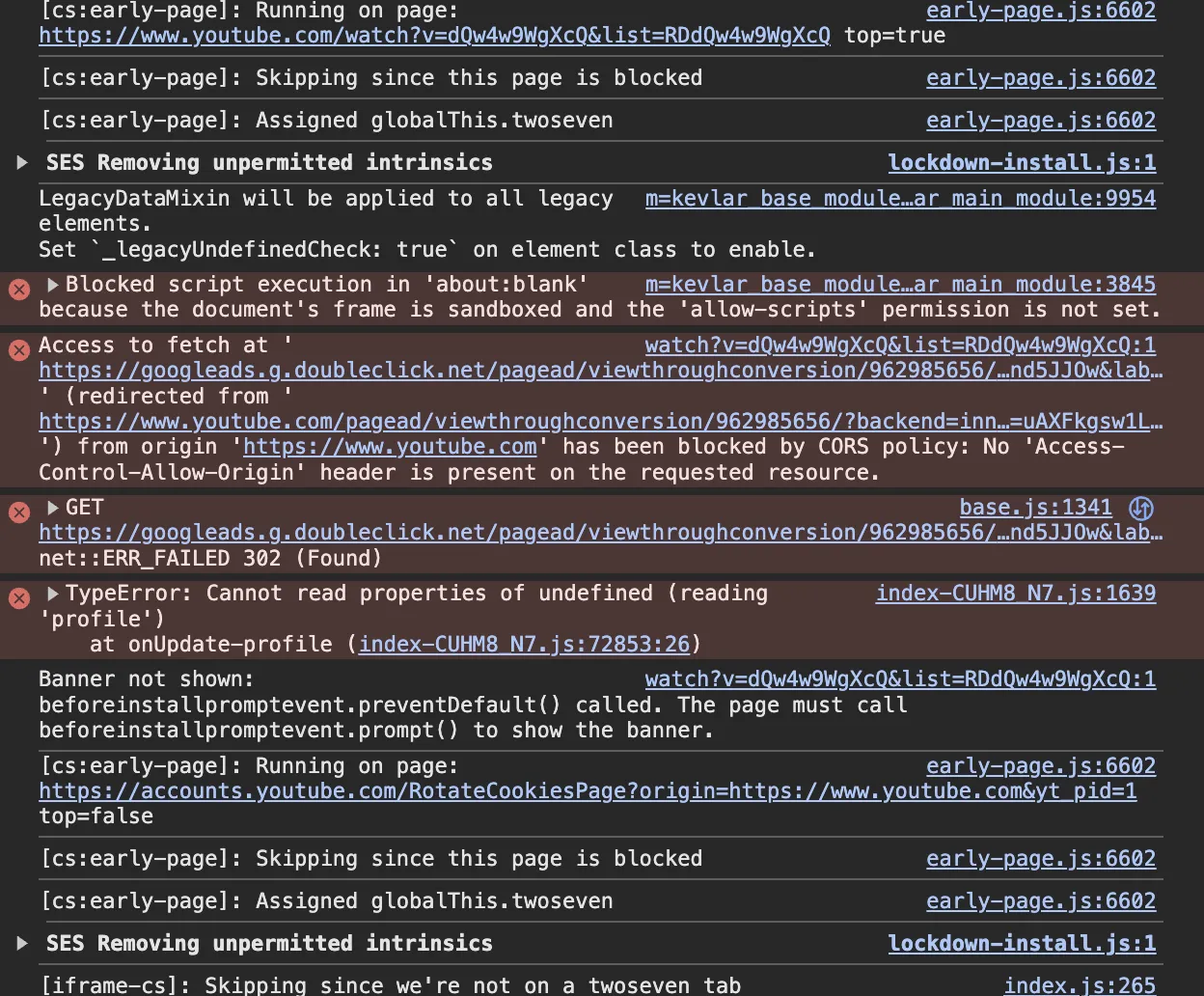The width and height of the screenshot is (1204, 996).
Task: Click the error icon next to GET request
Action: 19,512
